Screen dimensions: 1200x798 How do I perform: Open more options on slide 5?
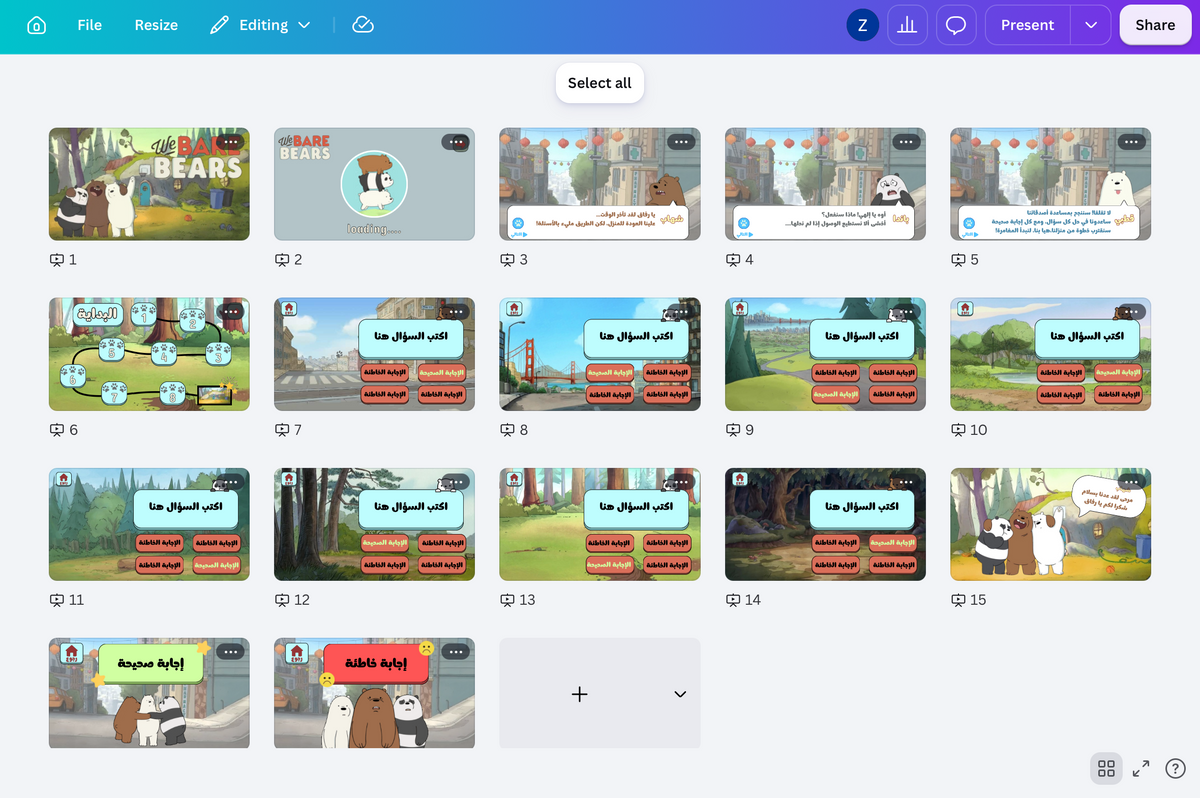point(1132,142)
